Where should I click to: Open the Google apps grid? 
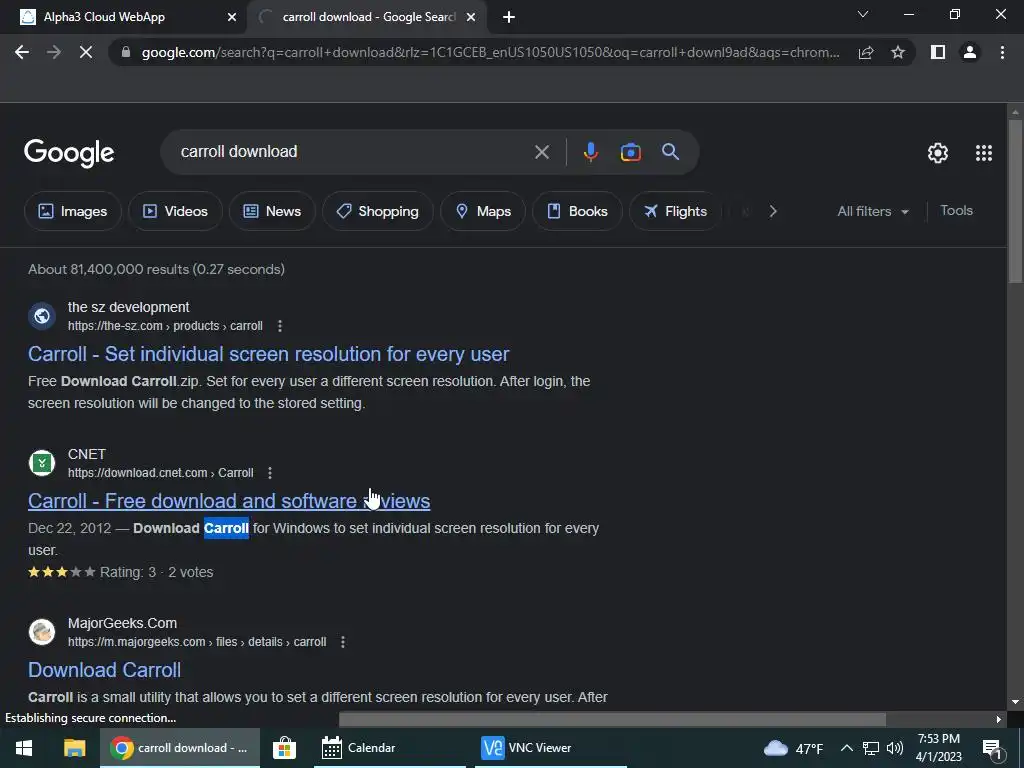tap(984, 153)
